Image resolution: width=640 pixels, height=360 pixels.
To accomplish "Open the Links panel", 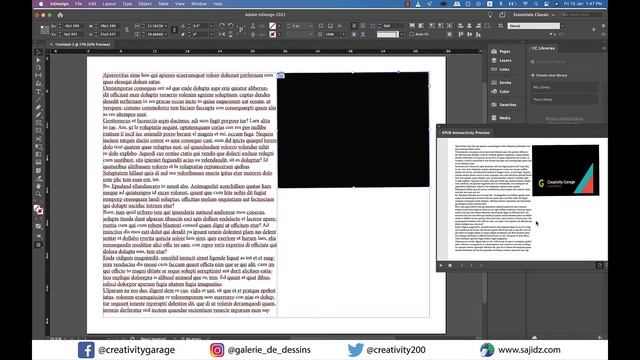I will (500, 69).
